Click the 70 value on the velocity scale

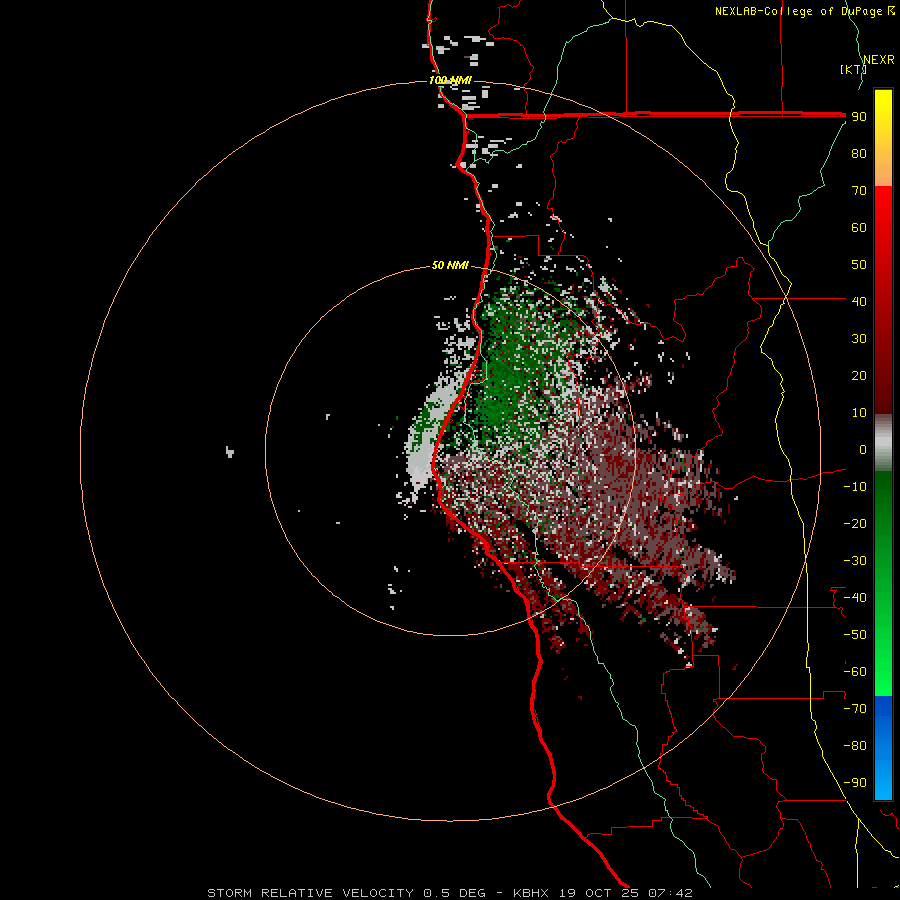(859, 191)
